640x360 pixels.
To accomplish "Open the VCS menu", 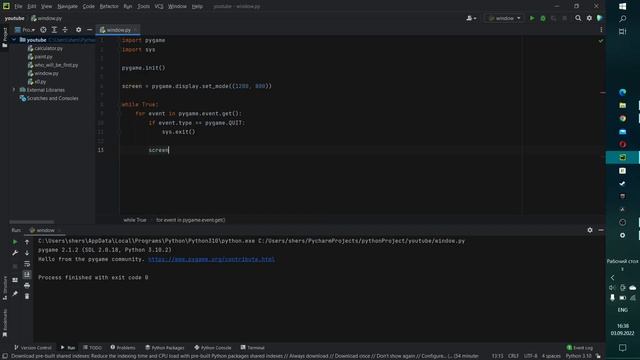I will pos(159,7).
